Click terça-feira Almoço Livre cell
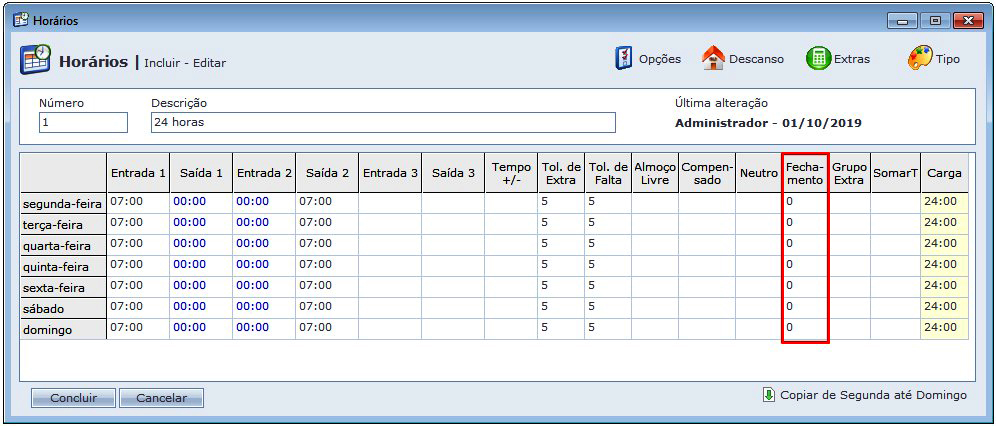996x426 pixels. tap(654, 223)
